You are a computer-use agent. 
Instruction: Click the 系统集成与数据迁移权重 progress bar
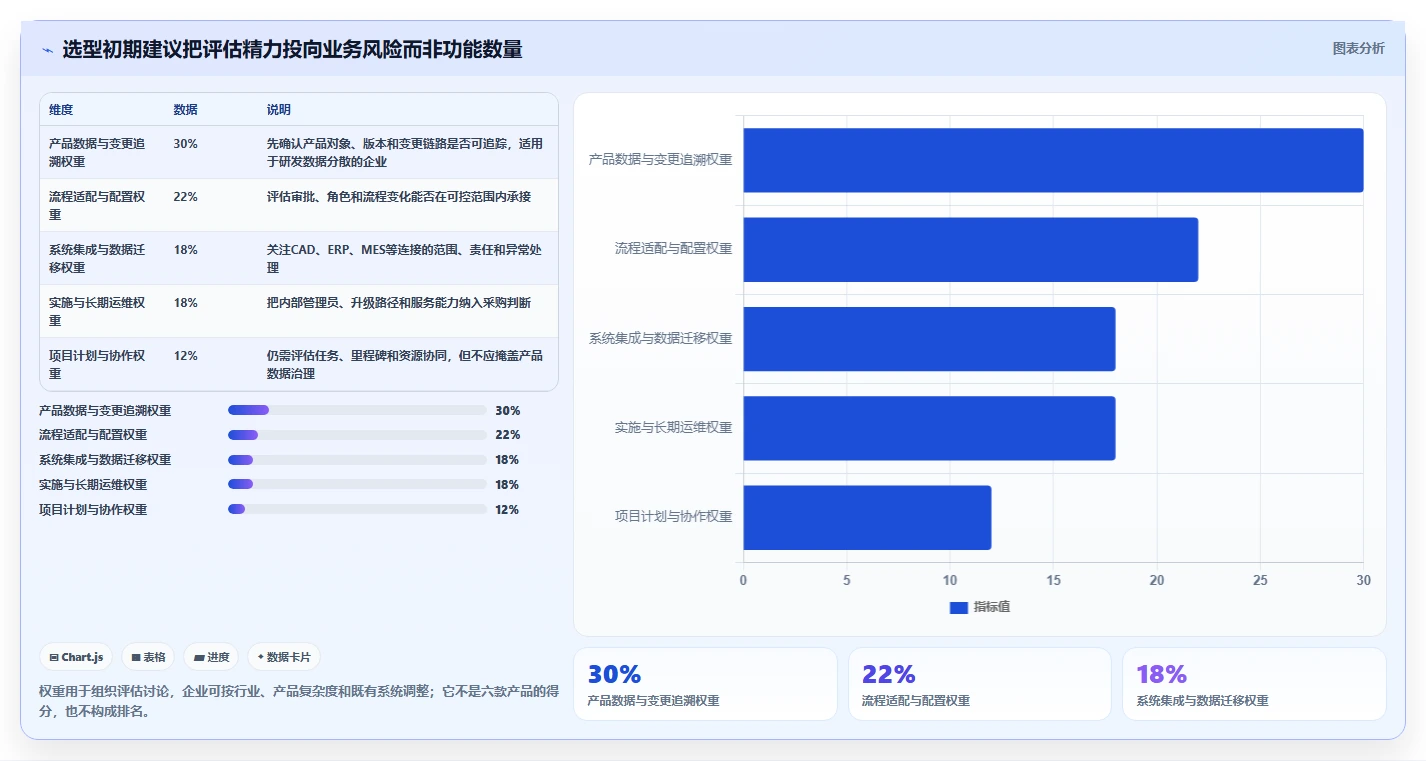tap(357, 460)
